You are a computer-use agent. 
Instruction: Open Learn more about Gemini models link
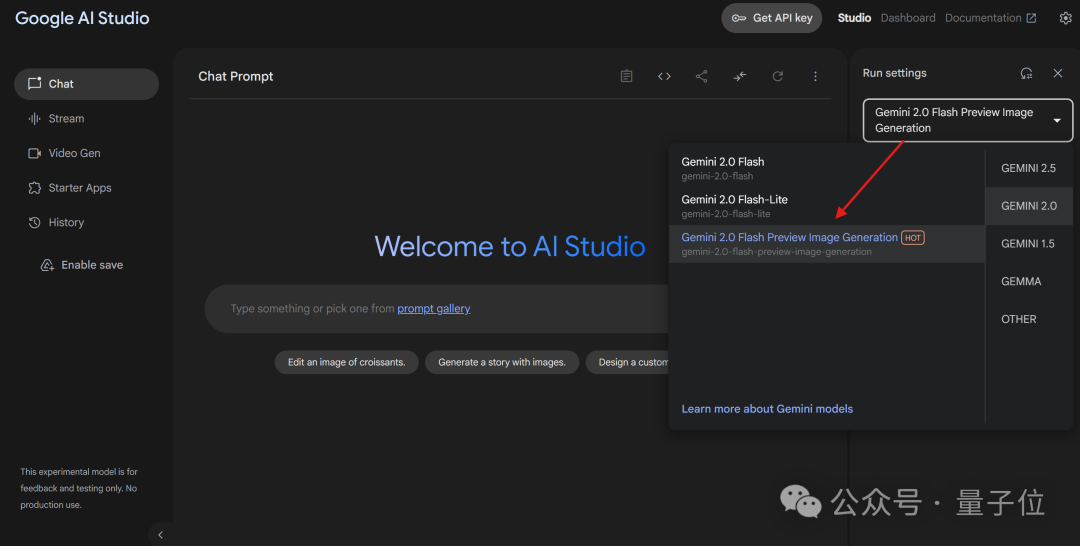click(x=767, y=409)
